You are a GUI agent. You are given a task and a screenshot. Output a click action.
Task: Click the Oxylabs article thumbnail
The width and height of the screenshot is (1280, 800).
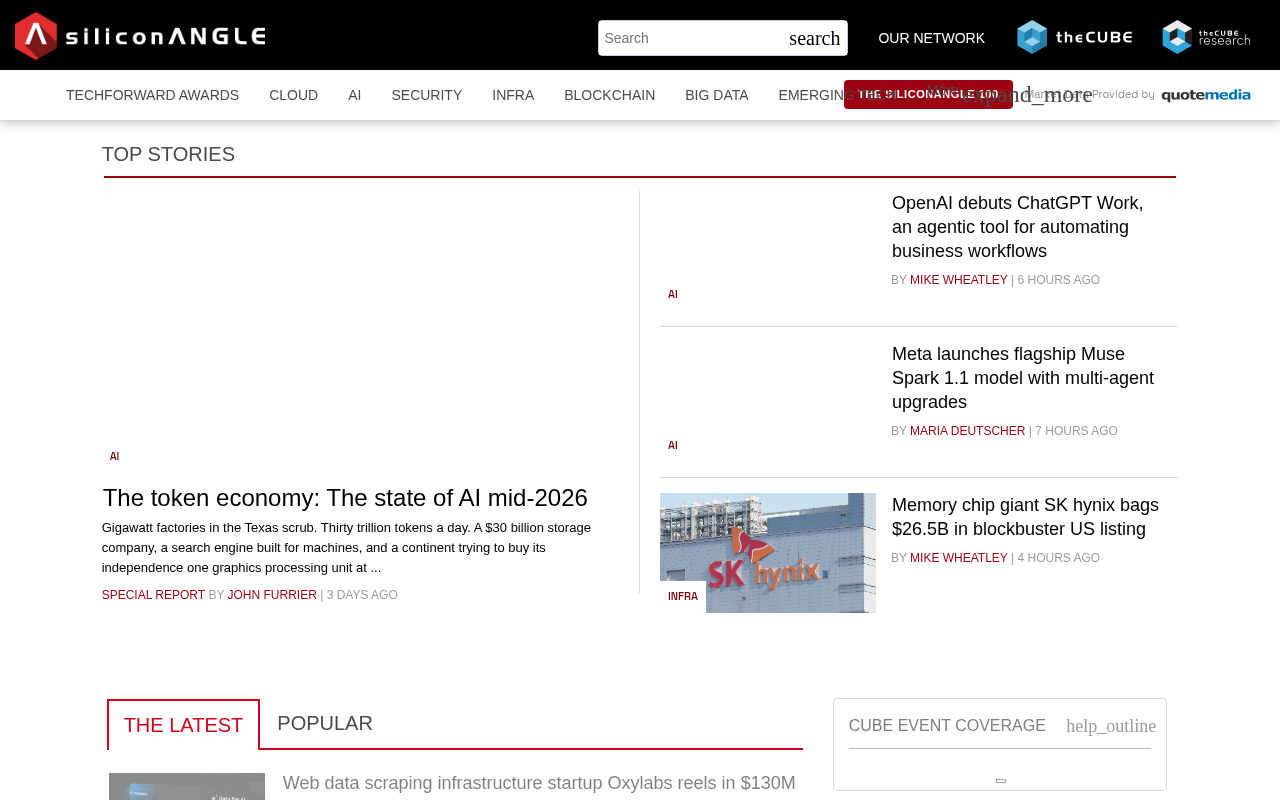(187, 786)
